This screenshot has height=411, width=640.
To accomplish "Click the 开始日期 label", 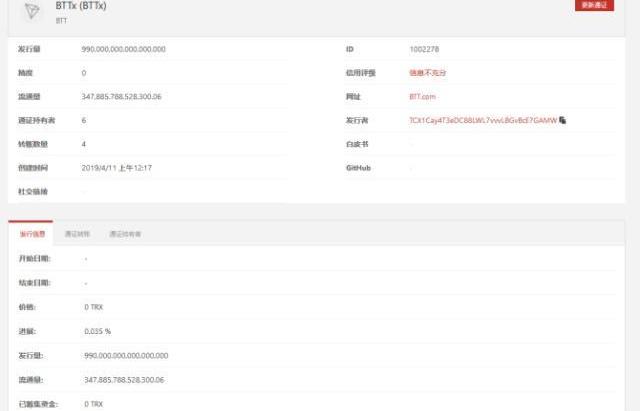I will coord(35,258).
